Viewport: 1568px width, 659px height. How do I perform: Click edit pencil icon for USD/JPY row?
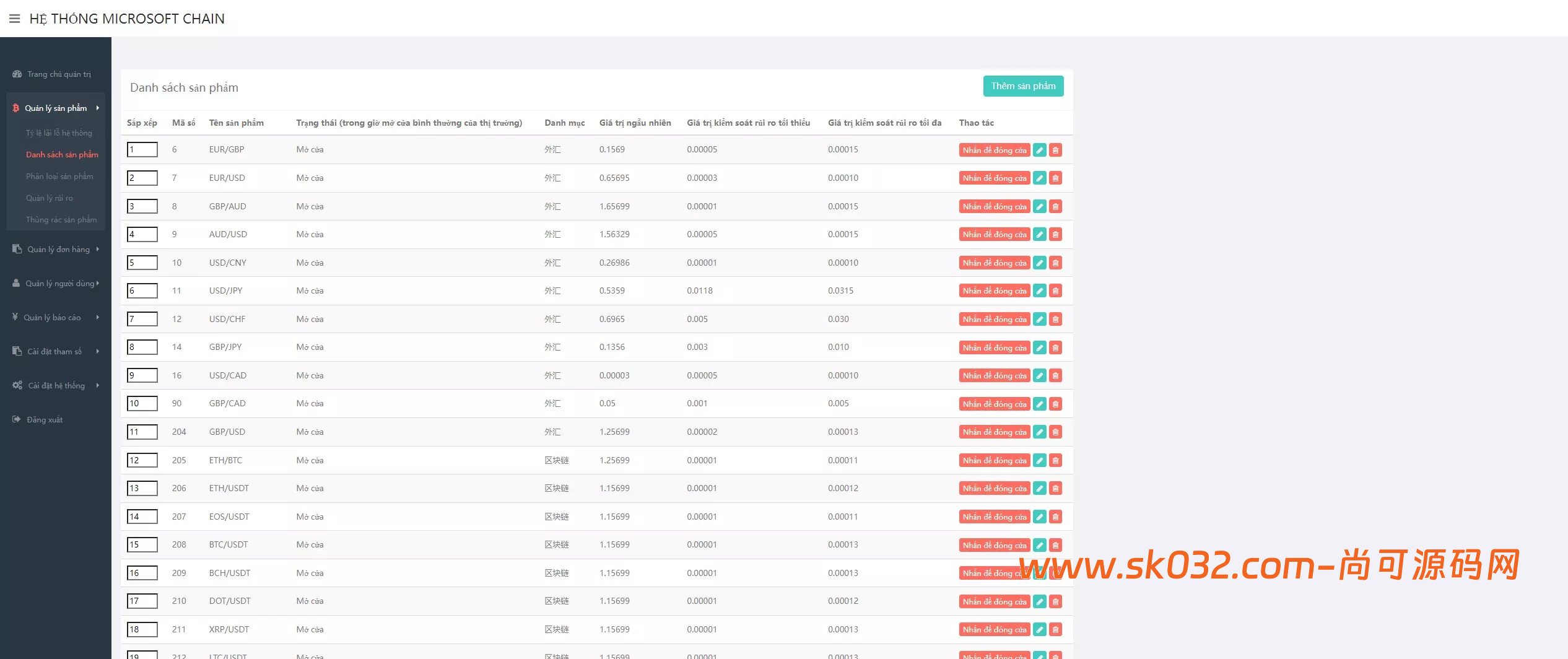[1040, 291]
